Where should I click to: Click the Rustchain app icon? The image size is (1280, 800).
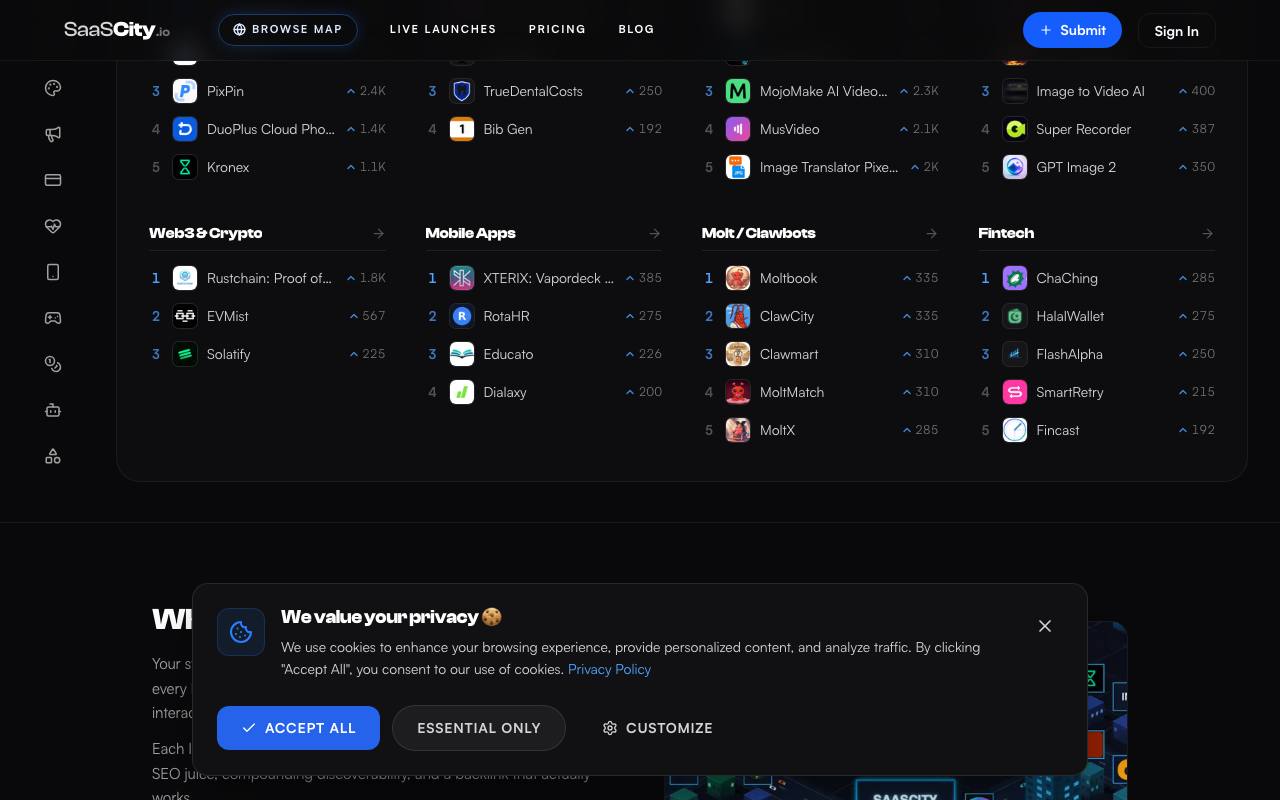coord(185,278)
